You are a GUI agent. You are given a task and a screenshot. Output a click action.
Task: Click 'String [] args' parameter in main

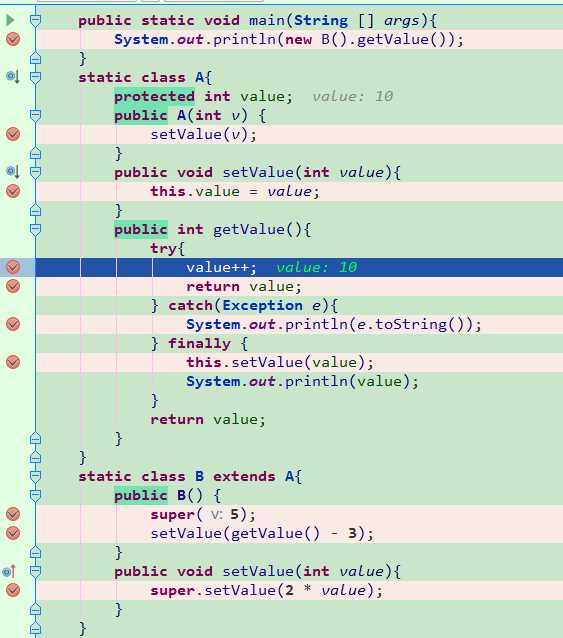click(356, 20)
